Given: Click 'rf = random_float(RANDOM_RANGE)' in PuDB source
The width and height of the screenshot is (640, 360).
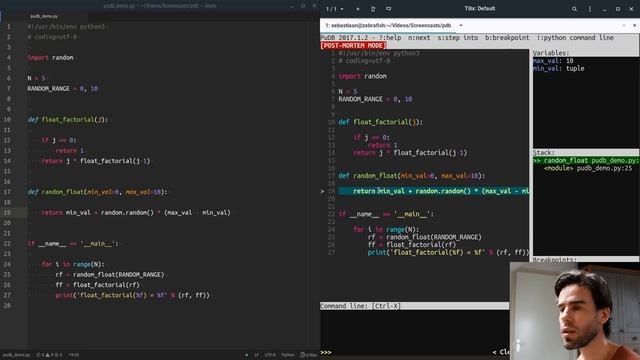Looking at the screenshot, I should tap(424, 237).
